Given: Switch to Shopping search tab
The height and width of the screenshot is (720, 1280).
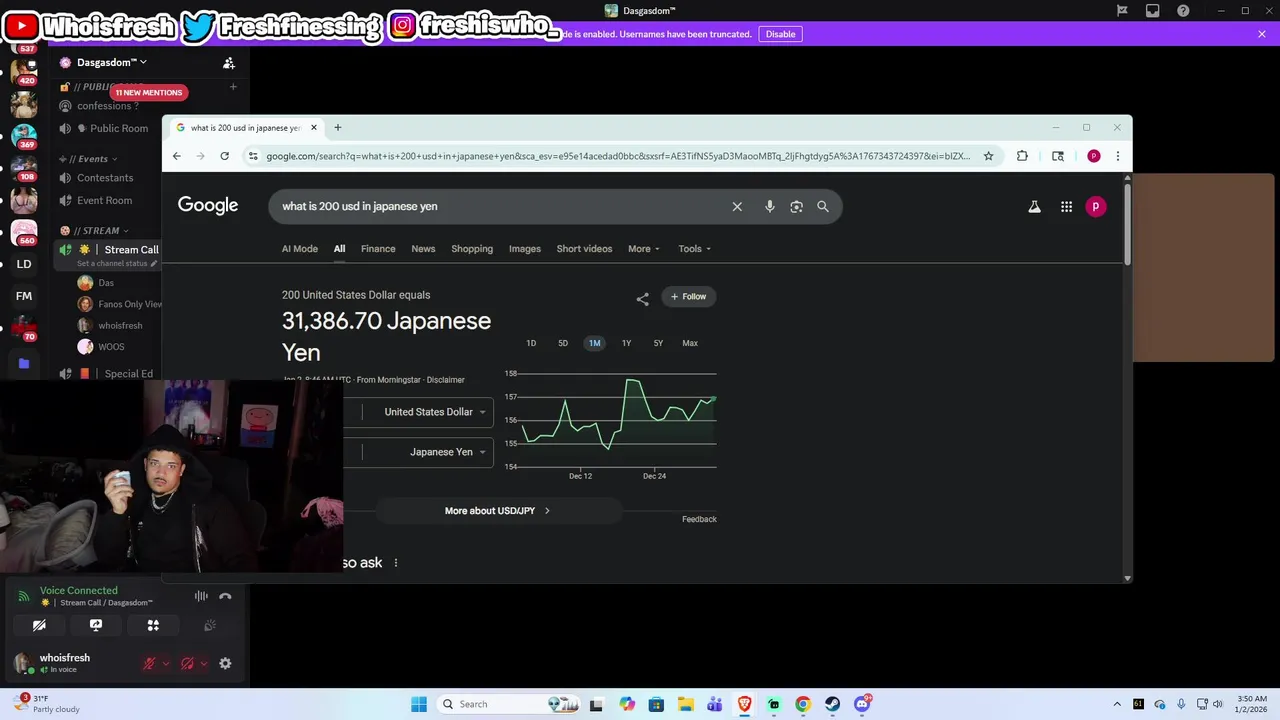Looking at the screenshot, I should tap(472, 249).
